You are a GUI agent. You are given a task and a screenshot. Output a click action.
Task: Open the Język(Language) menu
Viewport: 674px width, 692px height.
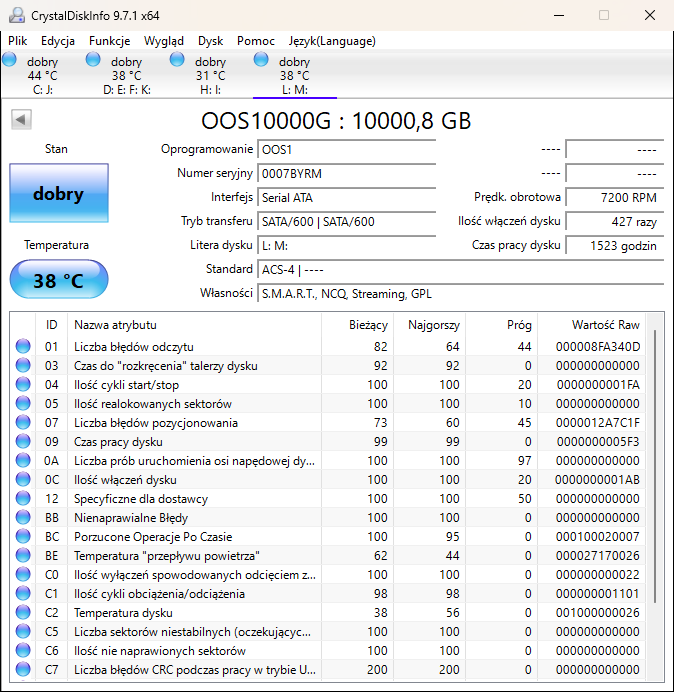coord(332,41)
